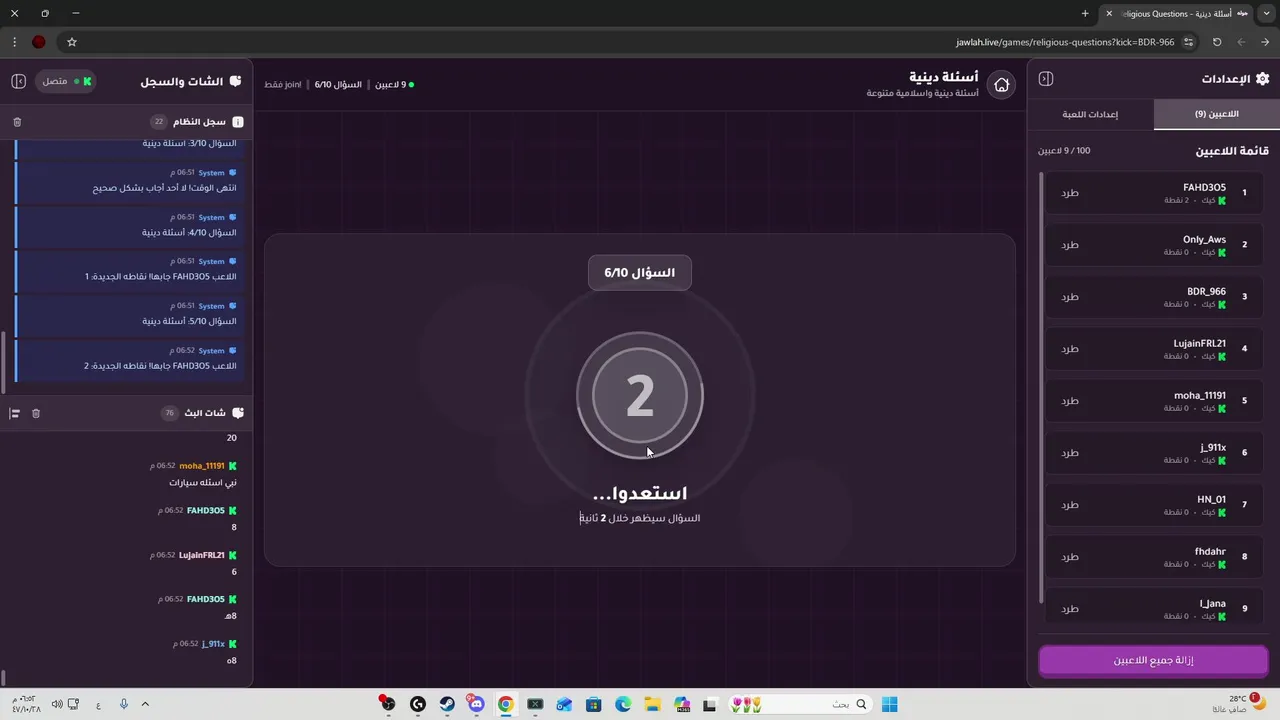Click the قائمة اللاعبين heading
Screen dimensions: 1280x720
pos(1232,151)
